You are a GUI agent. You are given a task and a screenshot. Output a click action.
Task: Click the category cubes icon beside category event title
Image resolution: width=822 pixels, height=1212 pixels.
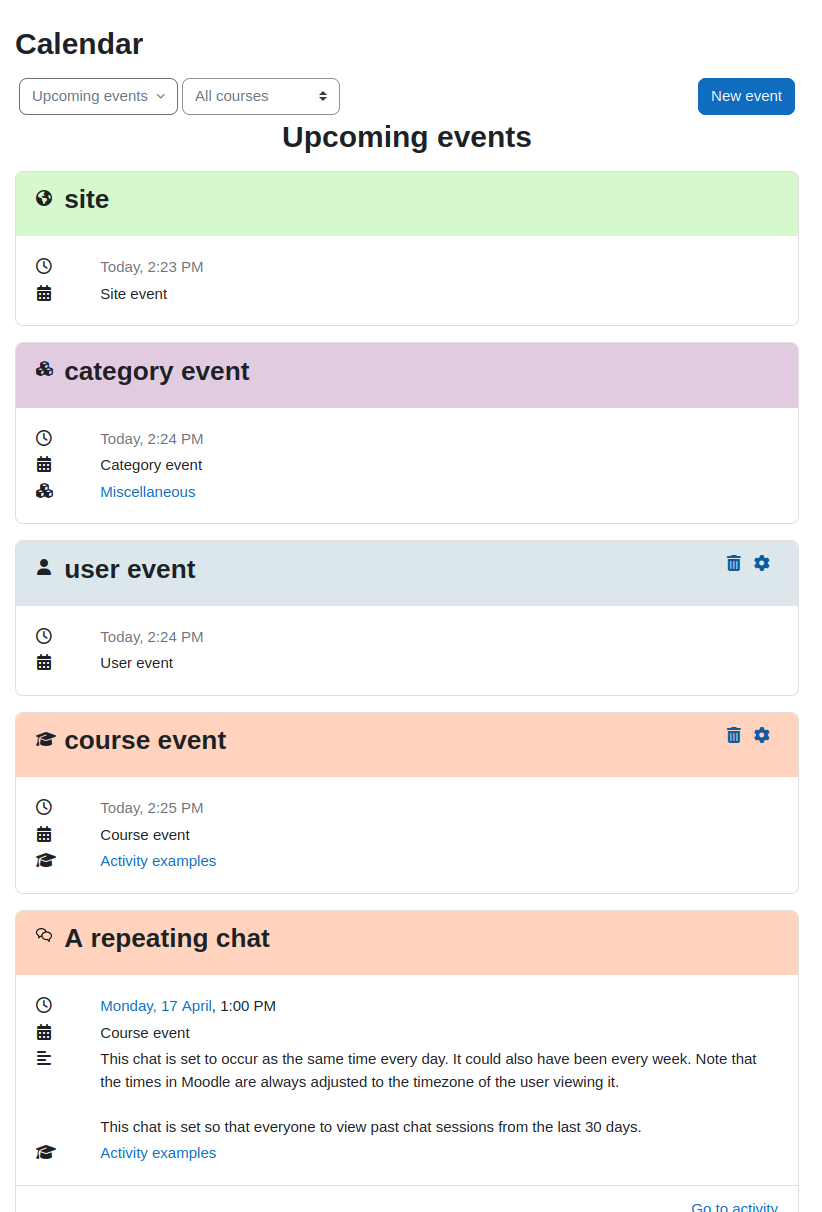(44, 369)
